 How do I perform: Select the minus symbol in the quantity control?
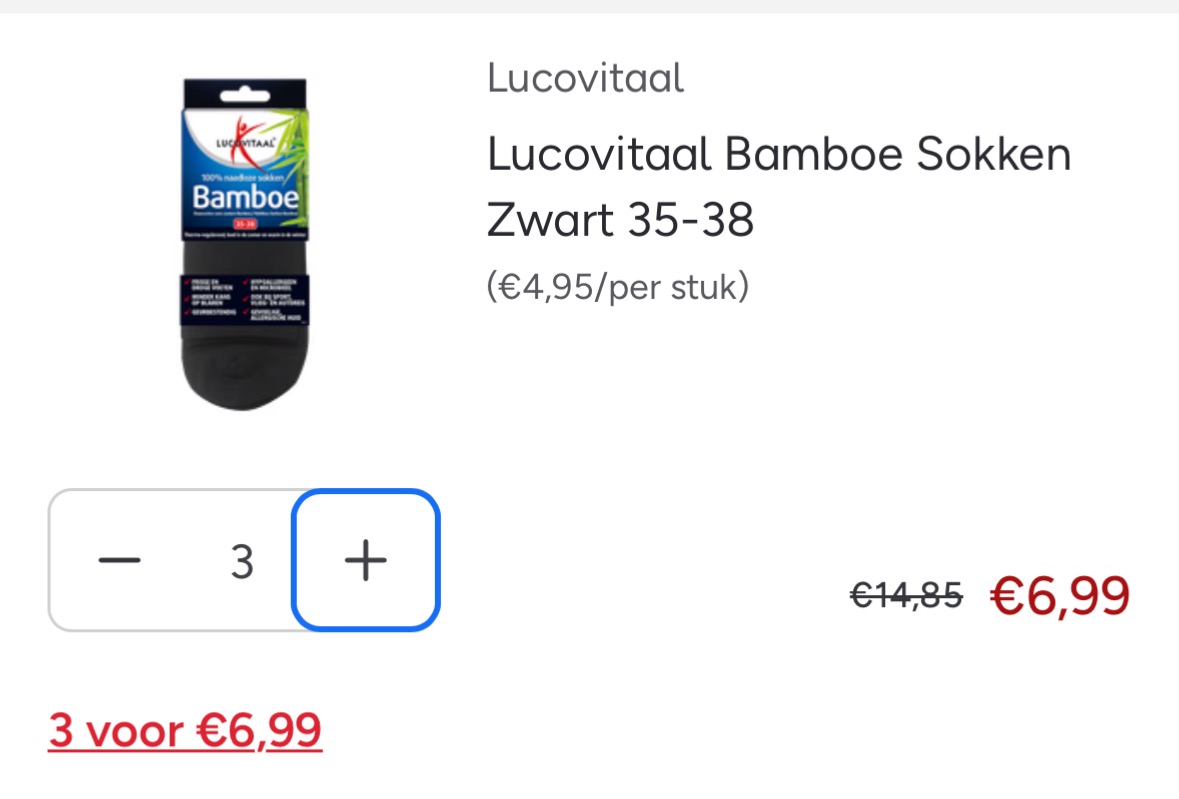(119, 560)
